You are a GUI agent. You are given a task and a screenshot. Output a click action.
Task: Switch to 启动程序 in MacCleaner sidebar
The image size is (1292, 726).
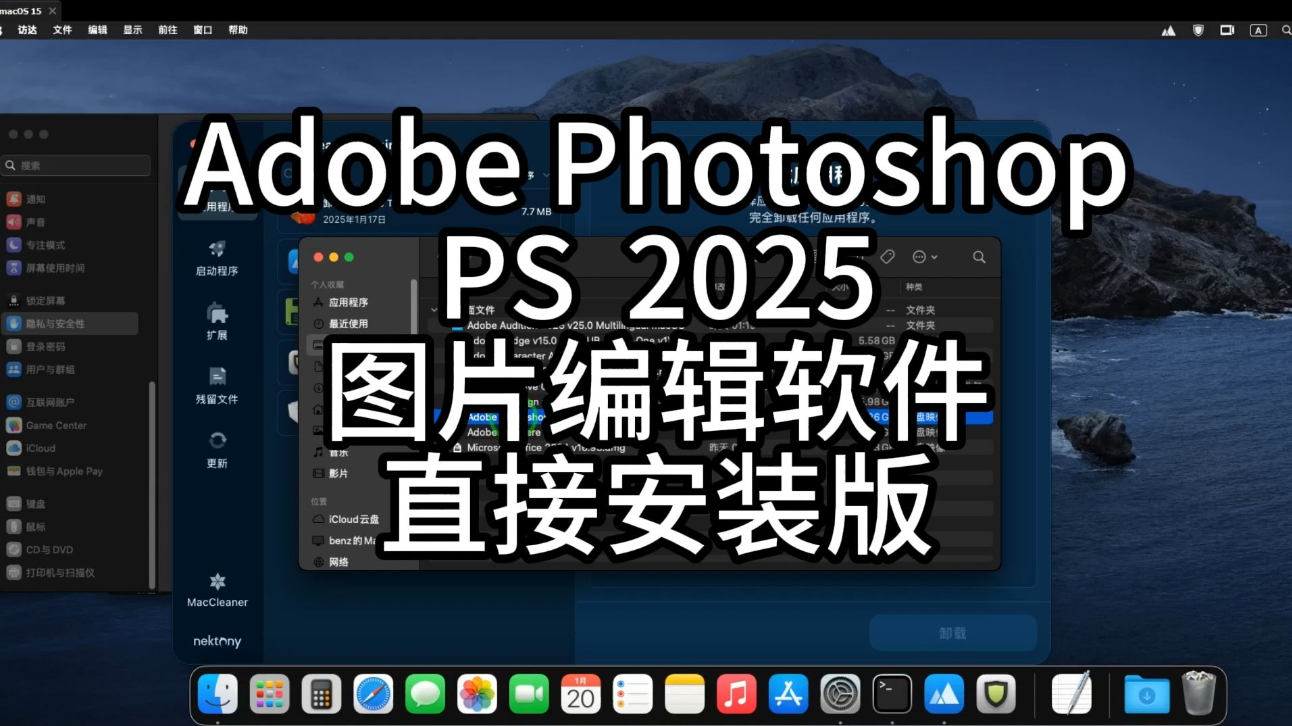[x=217, y=258]
